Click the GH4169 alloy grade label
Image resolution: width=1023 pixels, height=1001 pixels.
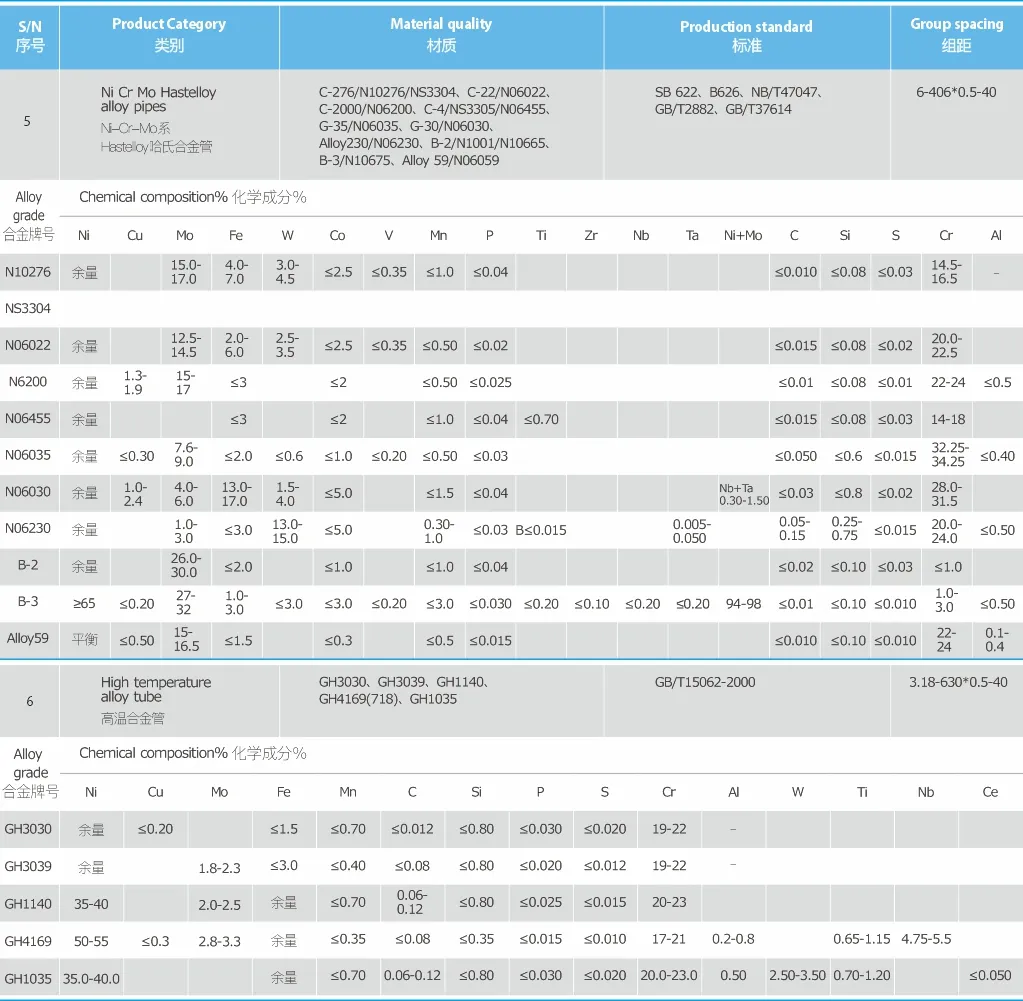tap(27, 941)
